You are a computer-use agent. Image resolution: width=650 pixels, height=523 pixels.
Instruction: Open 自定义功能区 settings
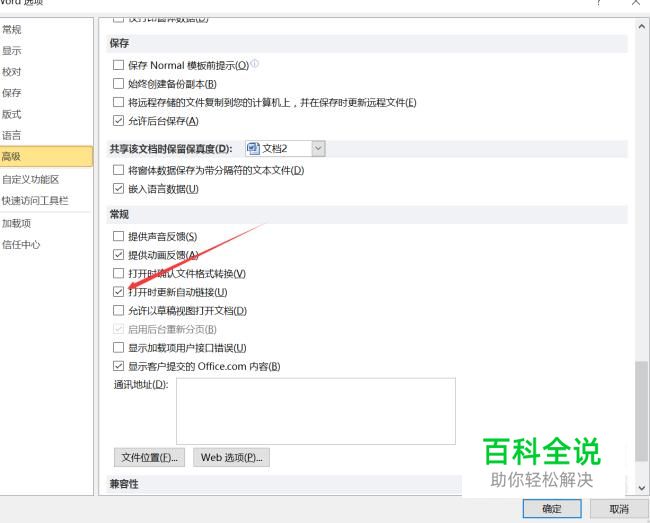point(31,179)
